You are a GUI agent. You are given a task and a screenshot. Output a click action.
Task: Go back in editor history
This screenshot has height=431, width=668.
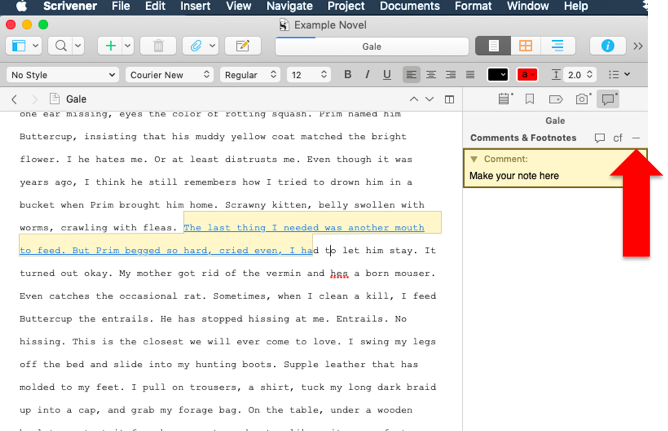(x=14, y=99)
